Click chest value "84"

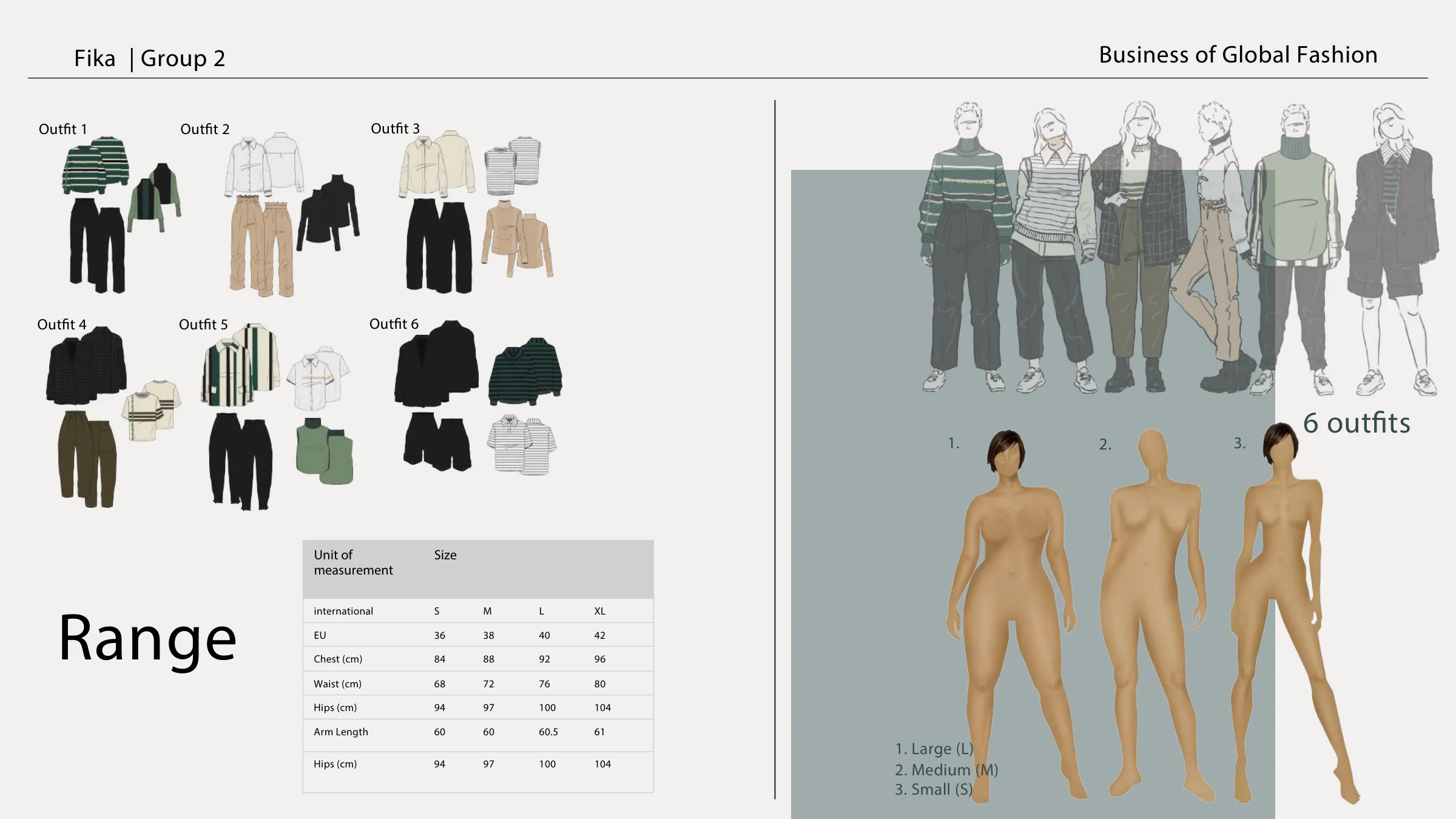click(439, 659)
